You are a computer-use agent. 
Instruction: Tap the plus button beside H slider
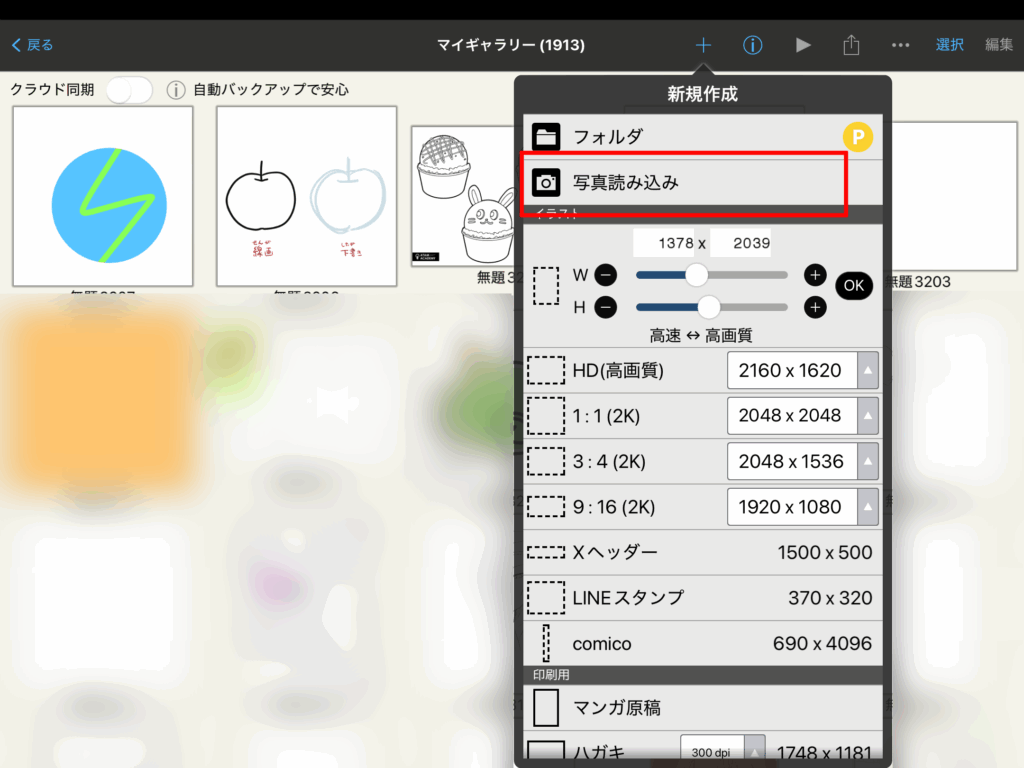(815, 307)
